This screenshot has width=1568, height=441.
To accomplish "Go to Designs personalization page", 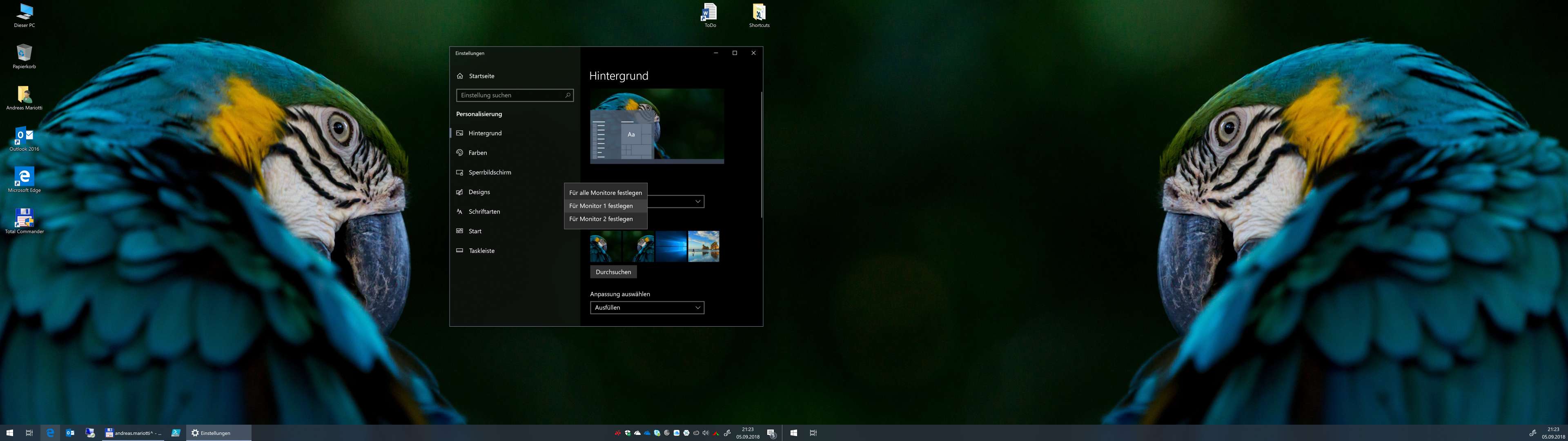I will [x=479, y=192].
